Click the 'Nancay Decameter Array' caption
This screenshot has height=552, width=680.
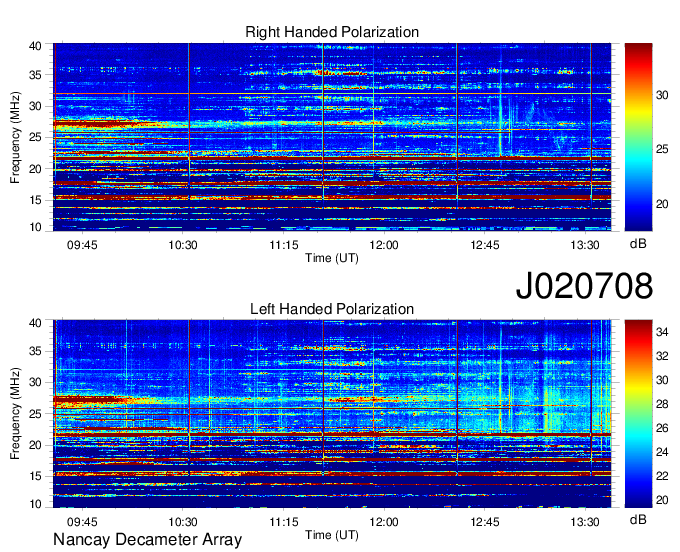coord(147,539)
